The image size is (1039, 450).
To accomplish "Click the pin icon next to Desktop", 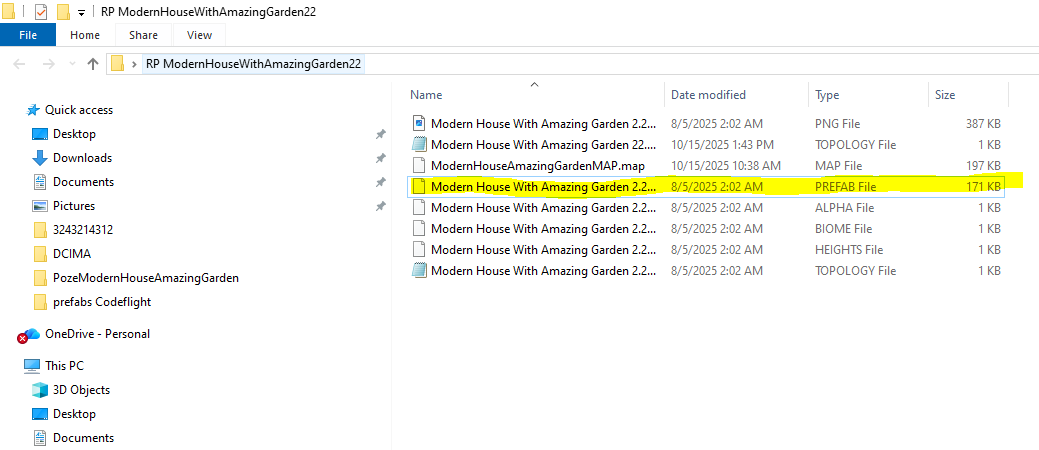I will [x=379, y=134].
